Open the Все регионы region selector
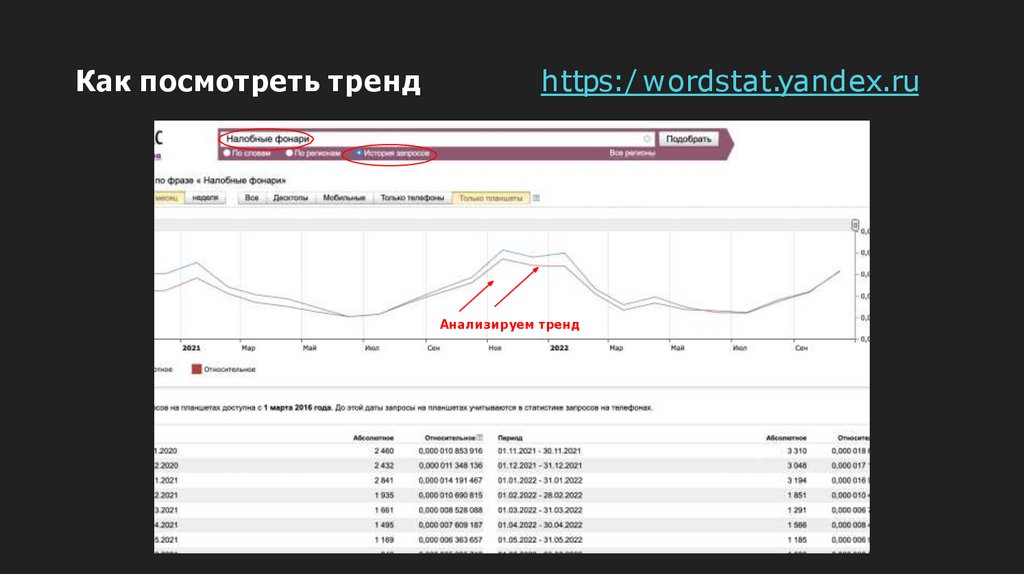Image resolution: width=1024 pixels, height=574 pixels. click(x=632, y=153)
